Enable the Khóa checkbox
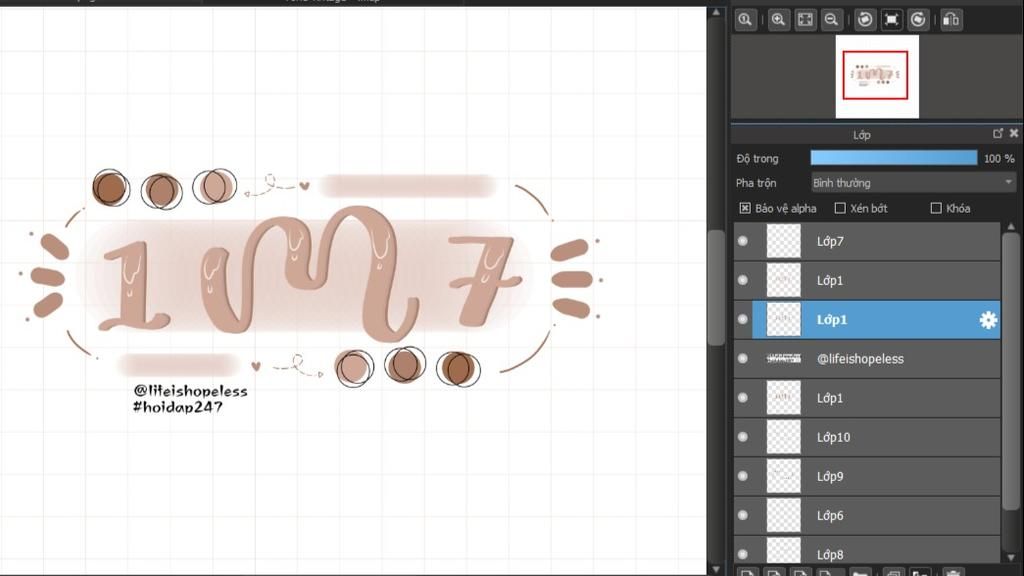1024x576 pixels. (936, 208)
